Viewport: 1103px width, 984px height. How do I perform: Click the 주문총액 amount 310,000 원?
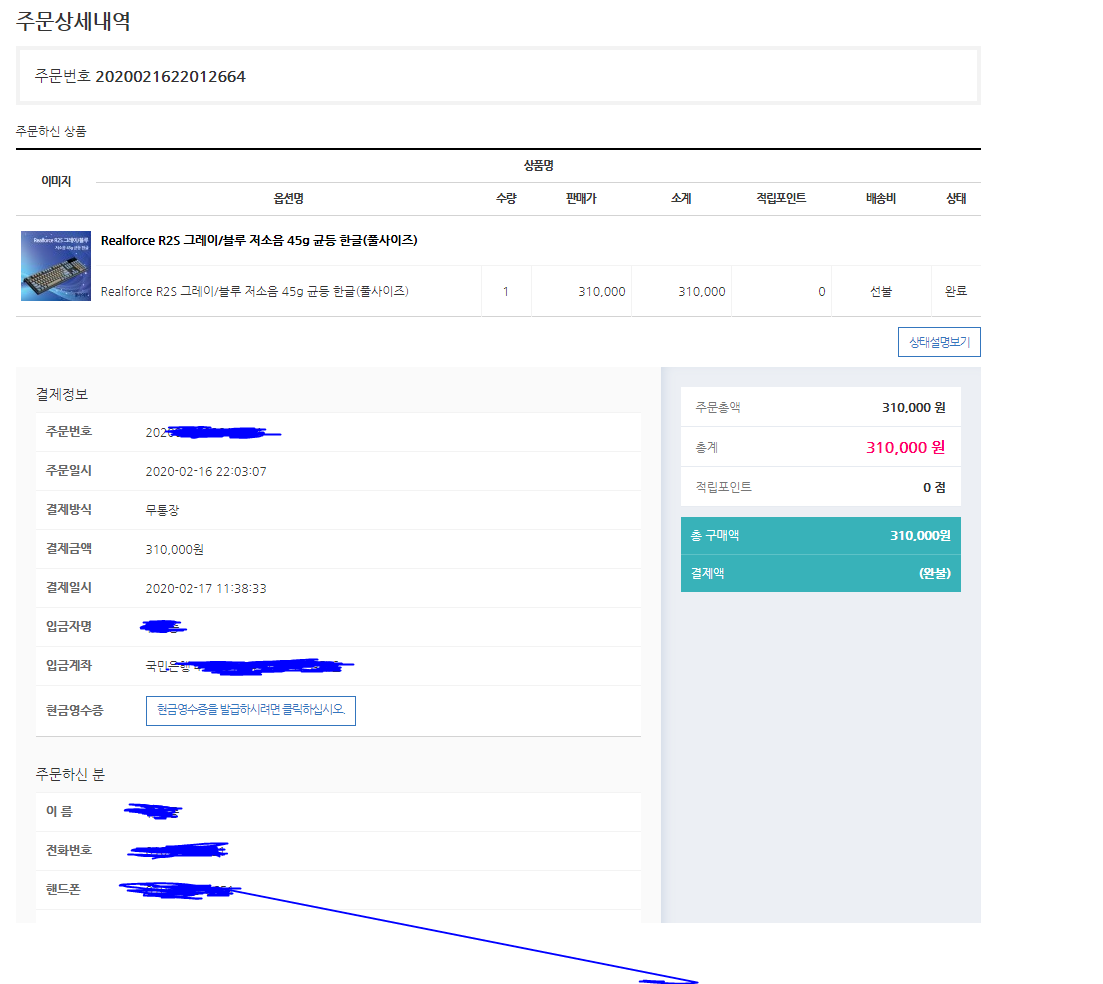pyautogui.click(x=914, y=408)
